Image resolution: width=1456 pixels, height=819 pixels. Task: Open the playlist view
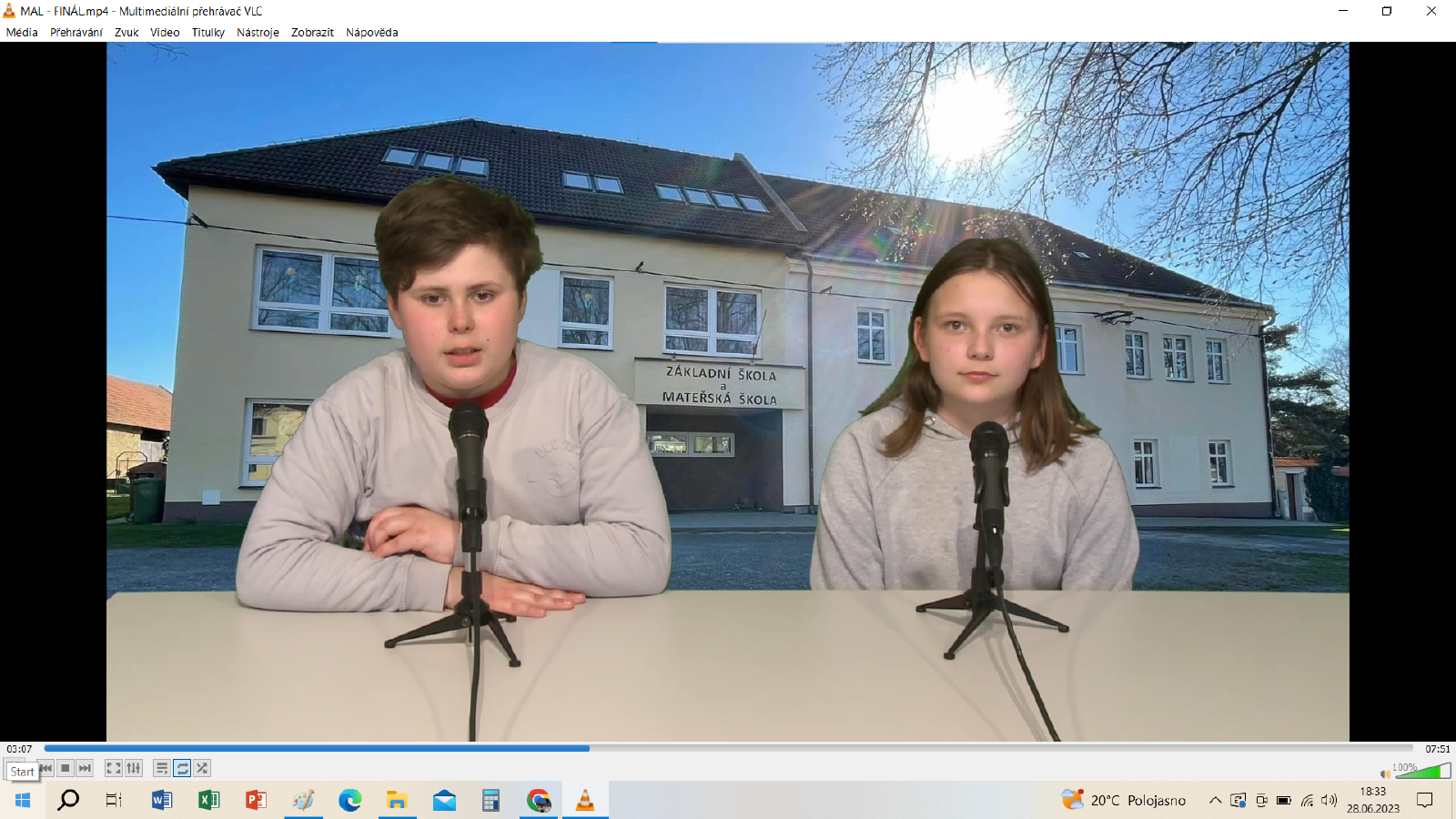(x=162, y=768)
